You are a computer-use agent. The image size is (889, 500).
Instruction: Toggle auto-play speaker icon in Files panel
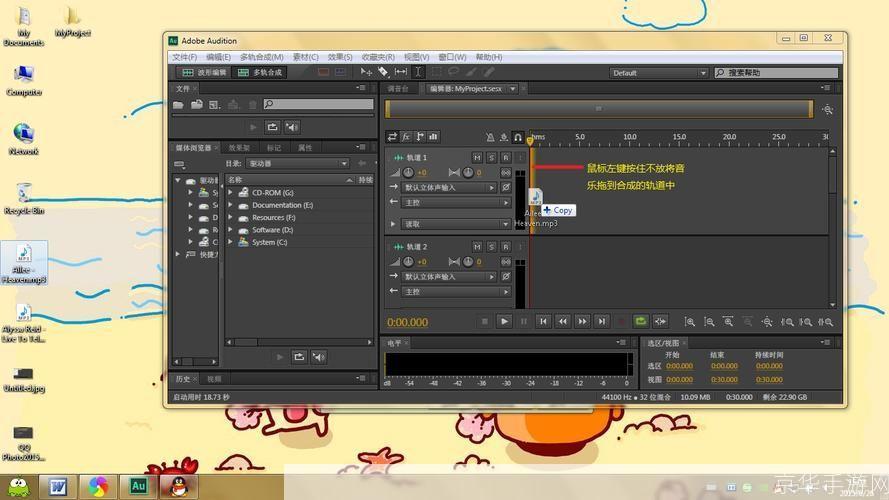tap(292, 127)
